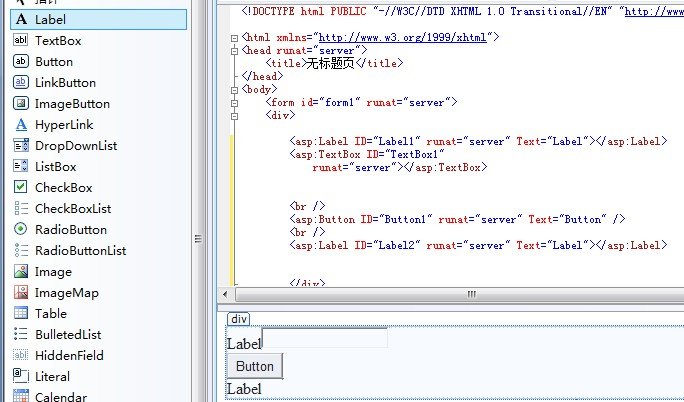
Task: Open the w3.org/1999/xhtml namespace link
Action: (402, 37)
